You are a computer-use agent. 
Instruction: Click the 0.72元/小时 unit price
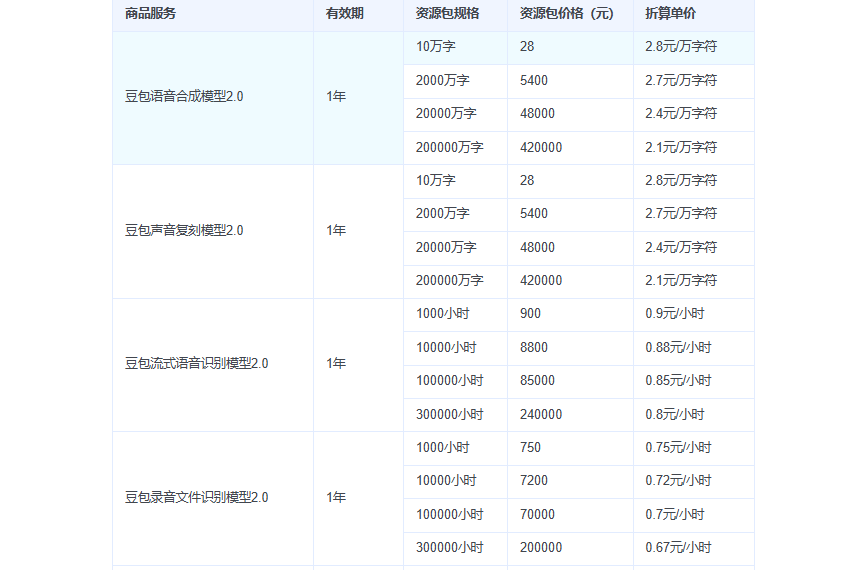694,481
